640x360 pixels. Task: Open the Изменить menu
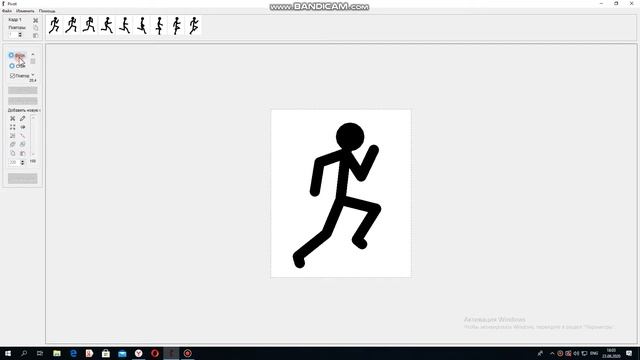25,11
